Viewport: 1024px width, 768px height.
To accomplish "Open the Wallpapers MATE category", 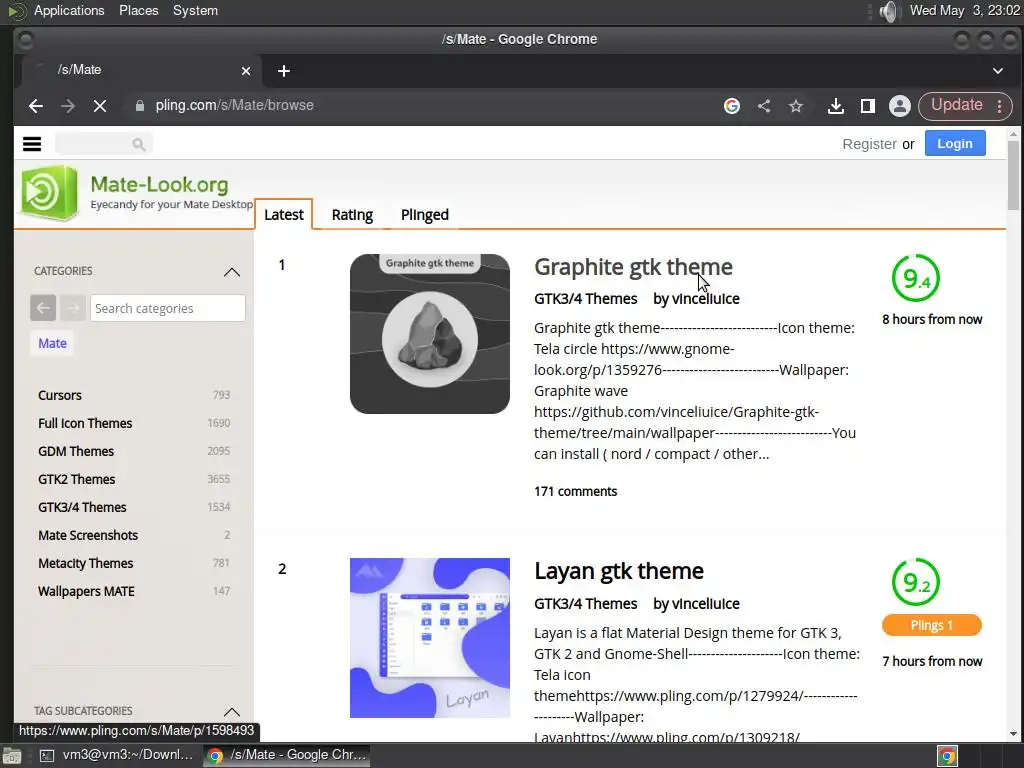I will (x=86, y=592).
